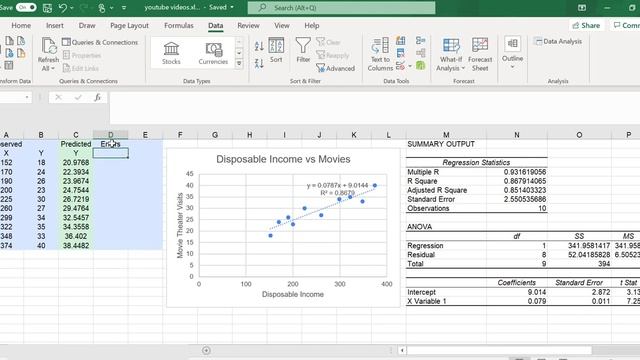The width and height of the screenshot is (640, 360).
Task: Switch to the Draw tab
Action: click(x=87, y=25)
